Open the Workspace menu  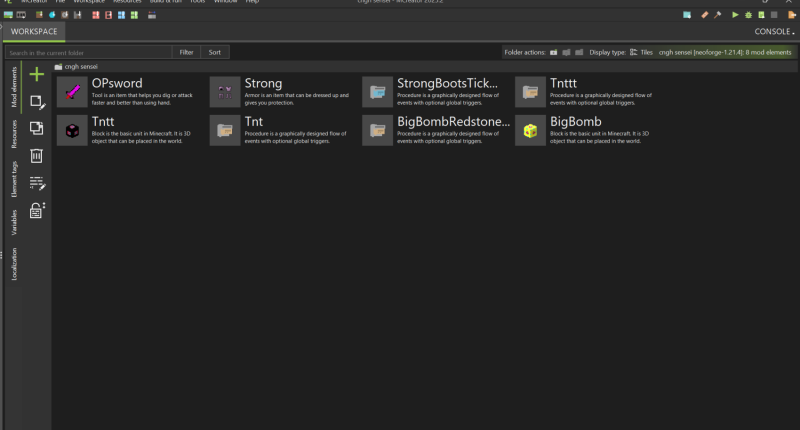coord(89,2)
